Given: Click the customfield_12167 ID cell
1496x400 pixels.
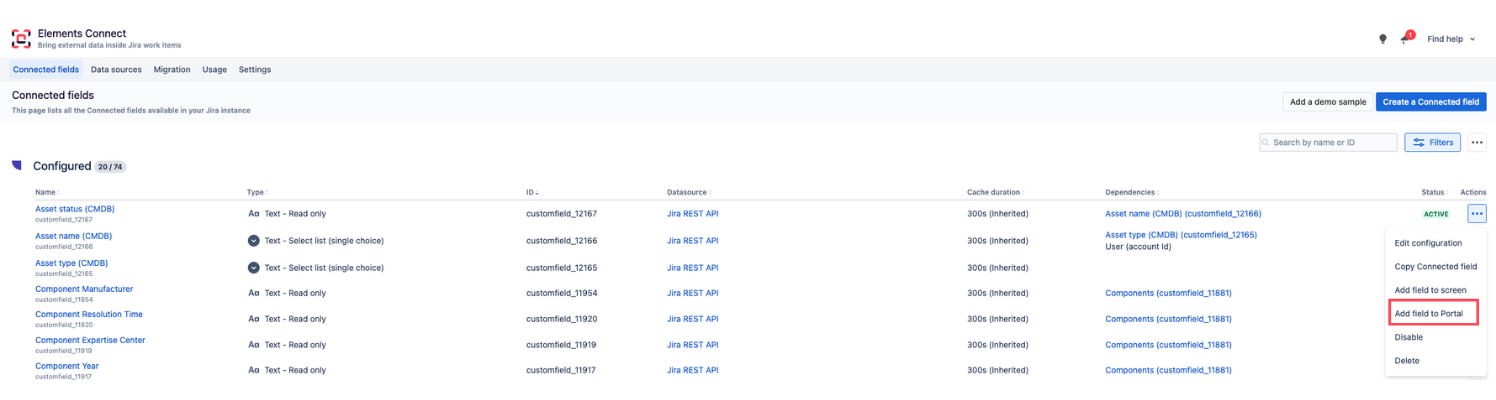Looking at the screenshot, I should pyautogui.click(x=562, y=213).
